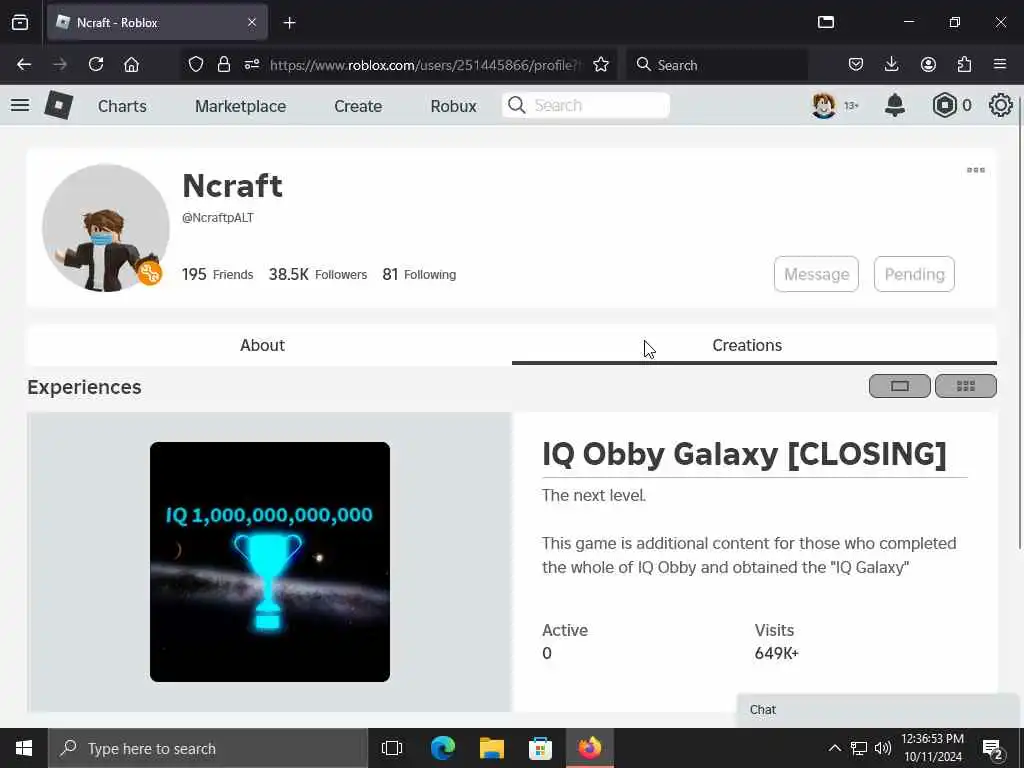Open the Firefox home page
The height and width of the screenshot is (768, 1024).
click(131, 65)
